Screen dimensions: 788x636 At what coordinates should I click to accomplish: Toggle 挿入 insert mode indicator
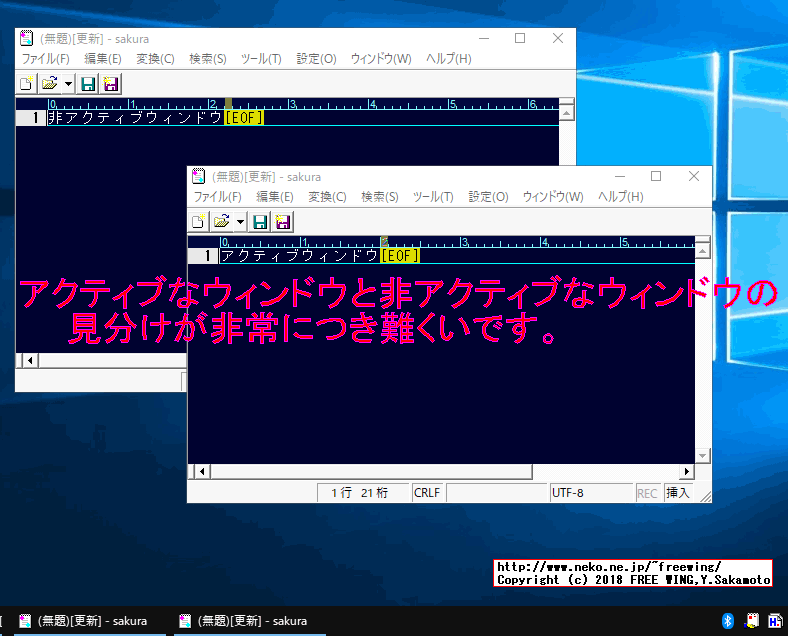[677, 493]
